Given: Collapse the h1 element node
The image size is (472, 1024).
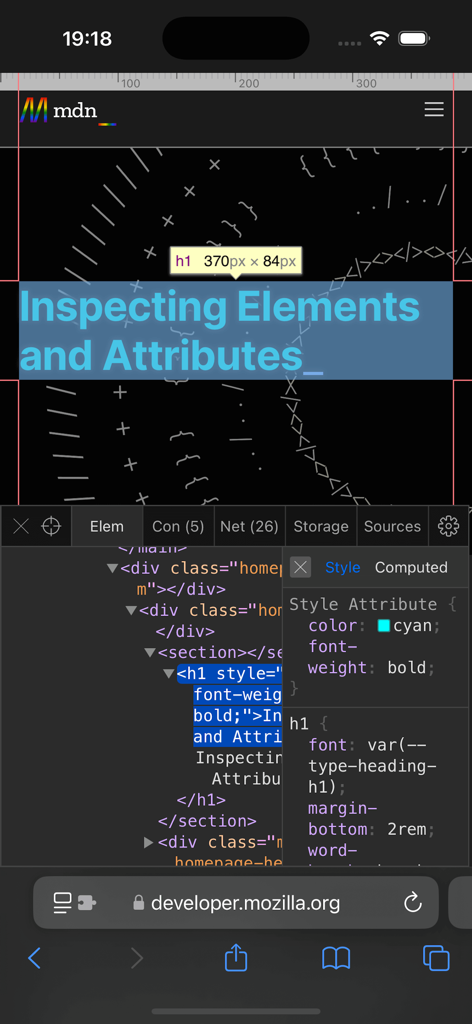Looking at the screenshot, I should 169,673.
